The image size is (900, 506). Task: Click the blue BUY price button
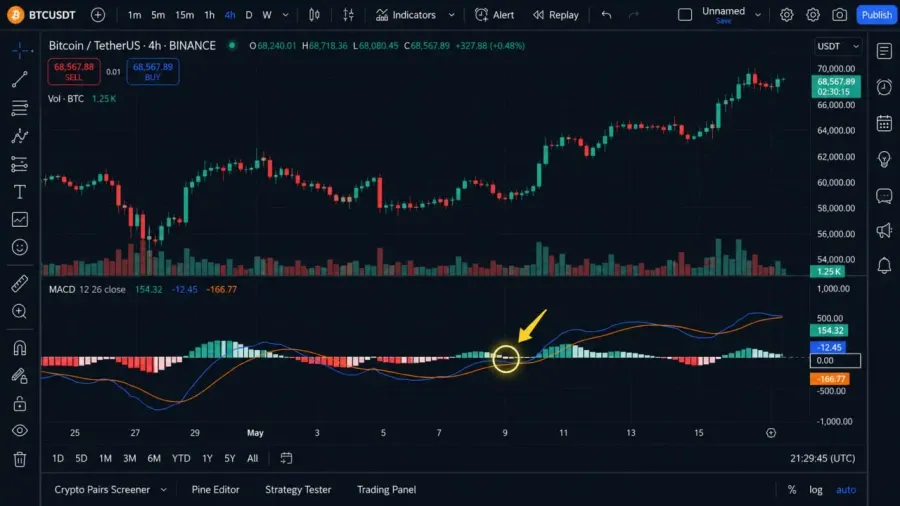tap(153, 72)
